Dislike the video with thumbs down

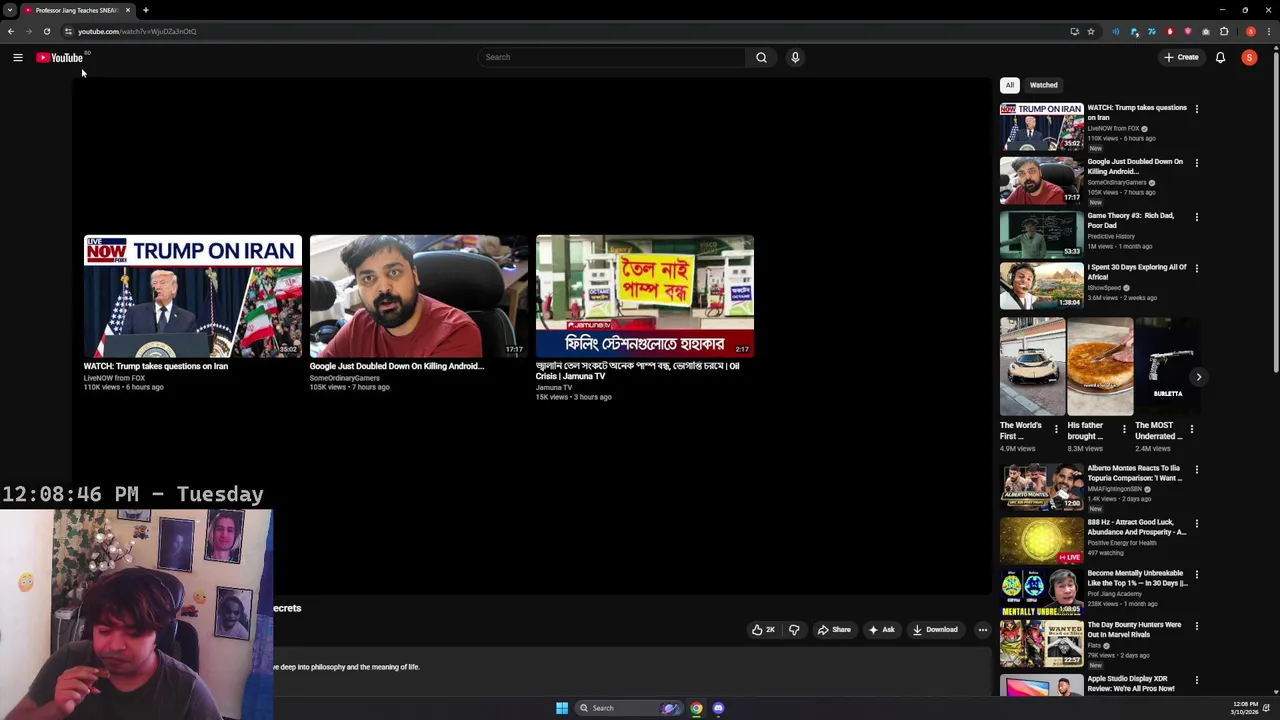click(794, 630)
